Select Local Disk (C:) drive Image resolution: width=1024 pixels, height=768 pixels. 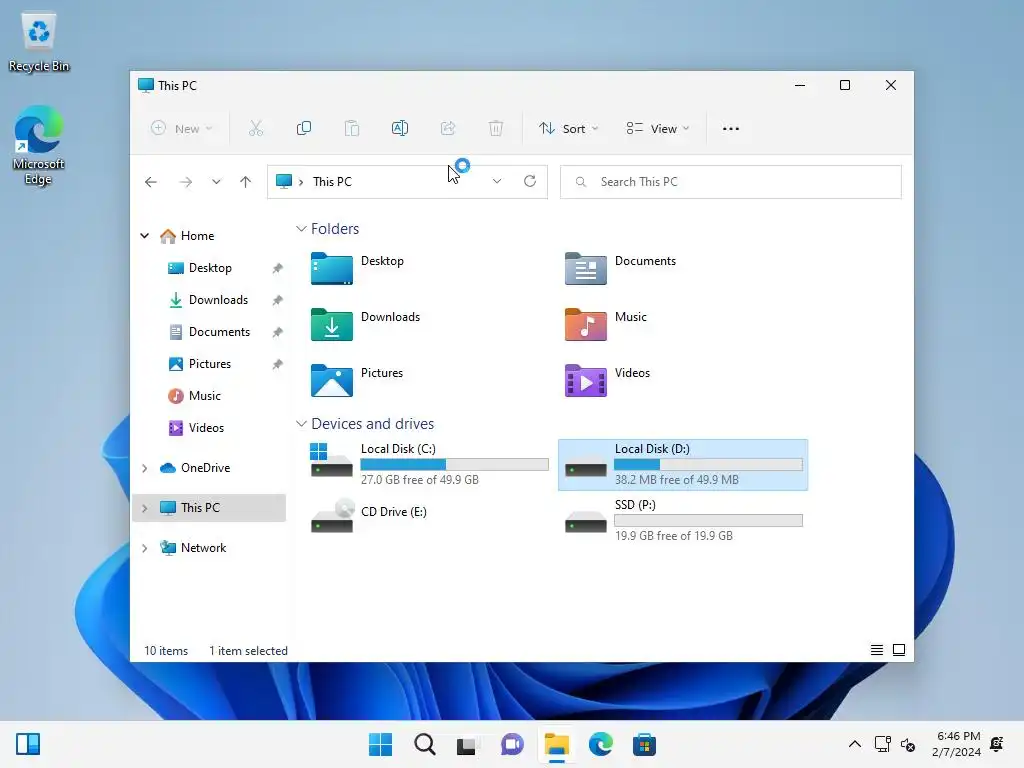[x=429, y=464]
